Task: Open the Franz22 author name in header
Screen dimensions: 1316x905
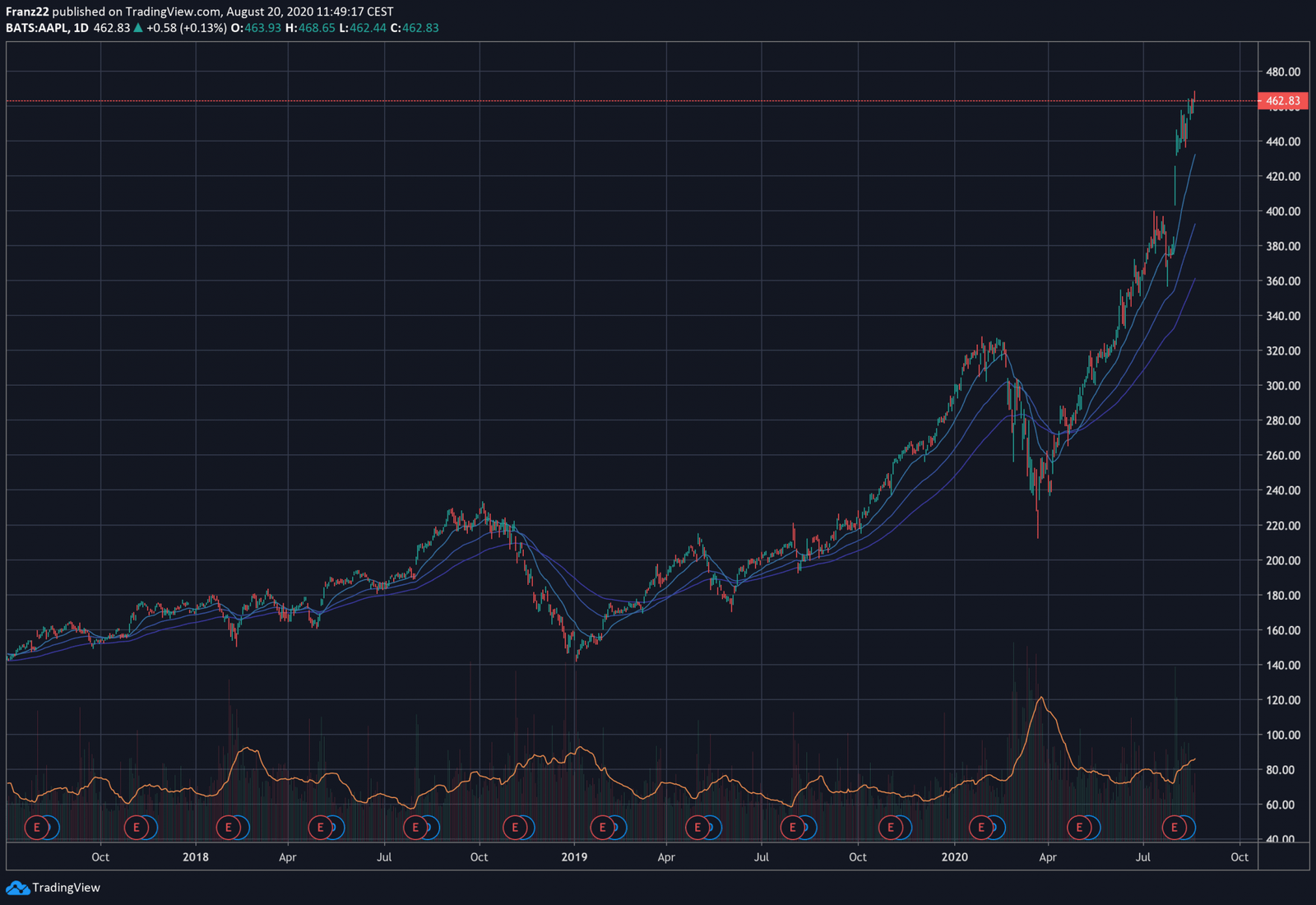Action: click(27, 12)
